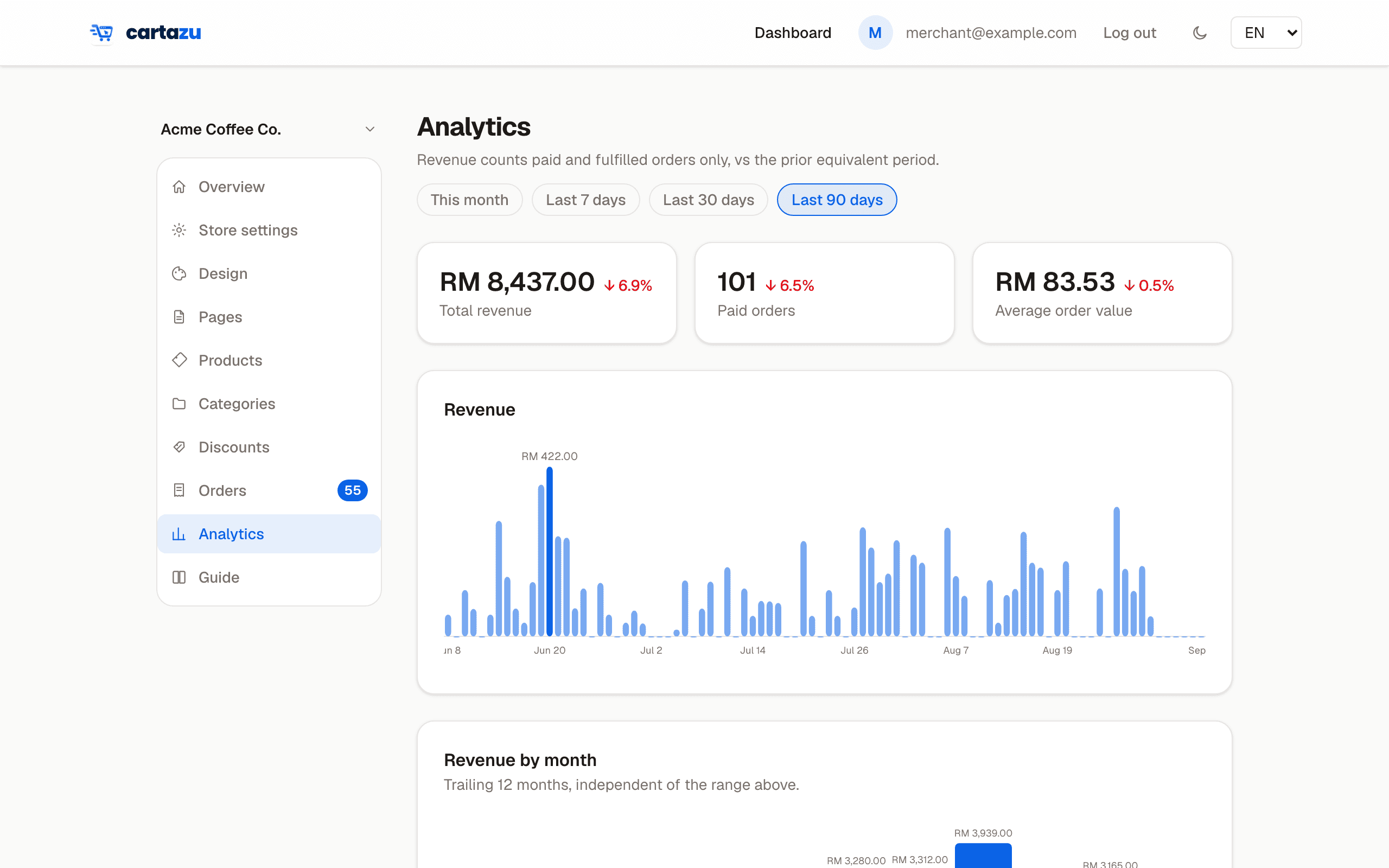Click the 6.9% revenue decrease indicator
Viewport: 1389px width, 868px height.
click(628, 285)
